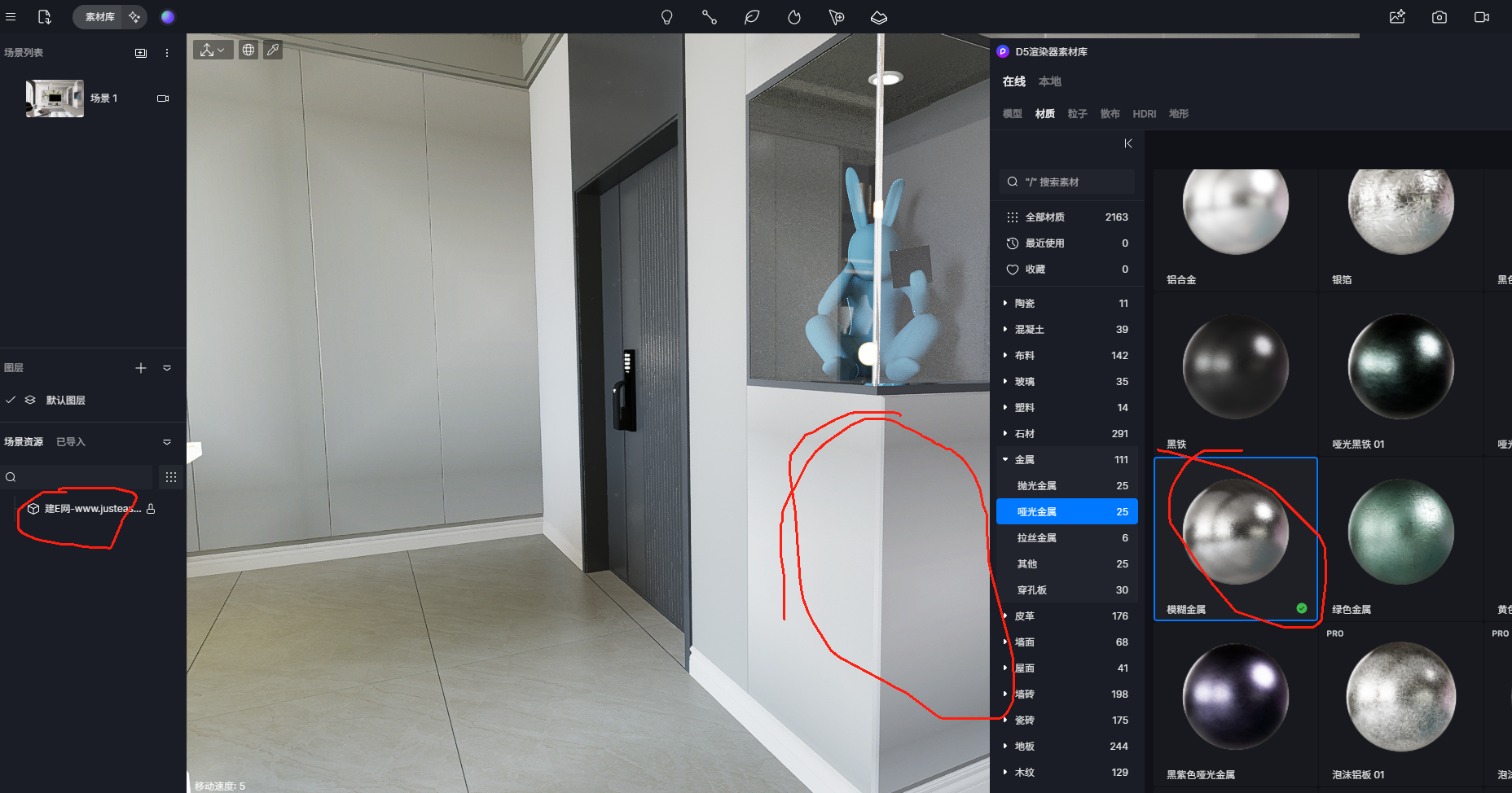Viewport: 1512px width, 793px height.
Task: Open the light tool (bulb icon)
Action: pos(666,17)
